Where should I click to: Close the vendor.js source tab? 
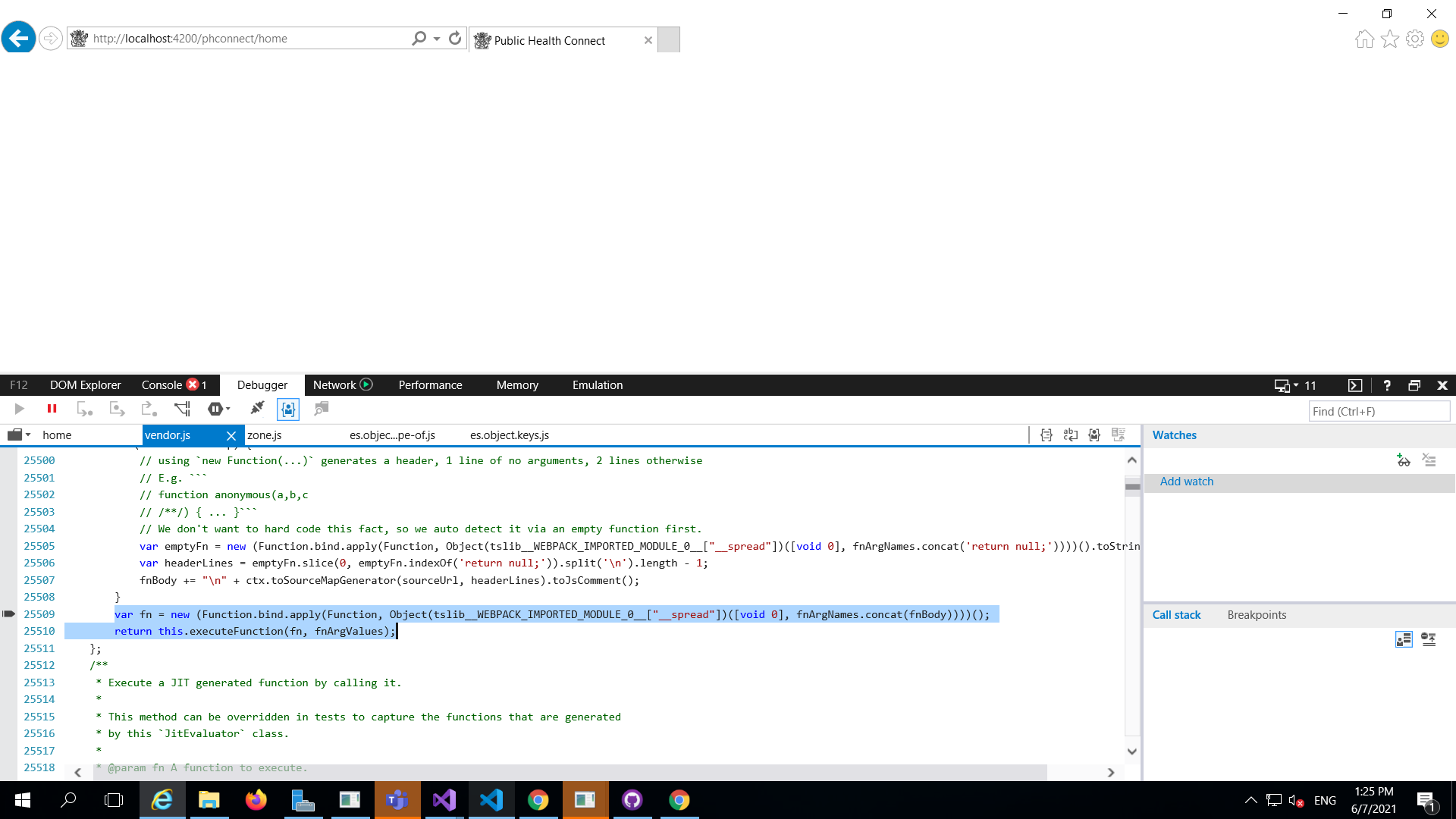231,435
